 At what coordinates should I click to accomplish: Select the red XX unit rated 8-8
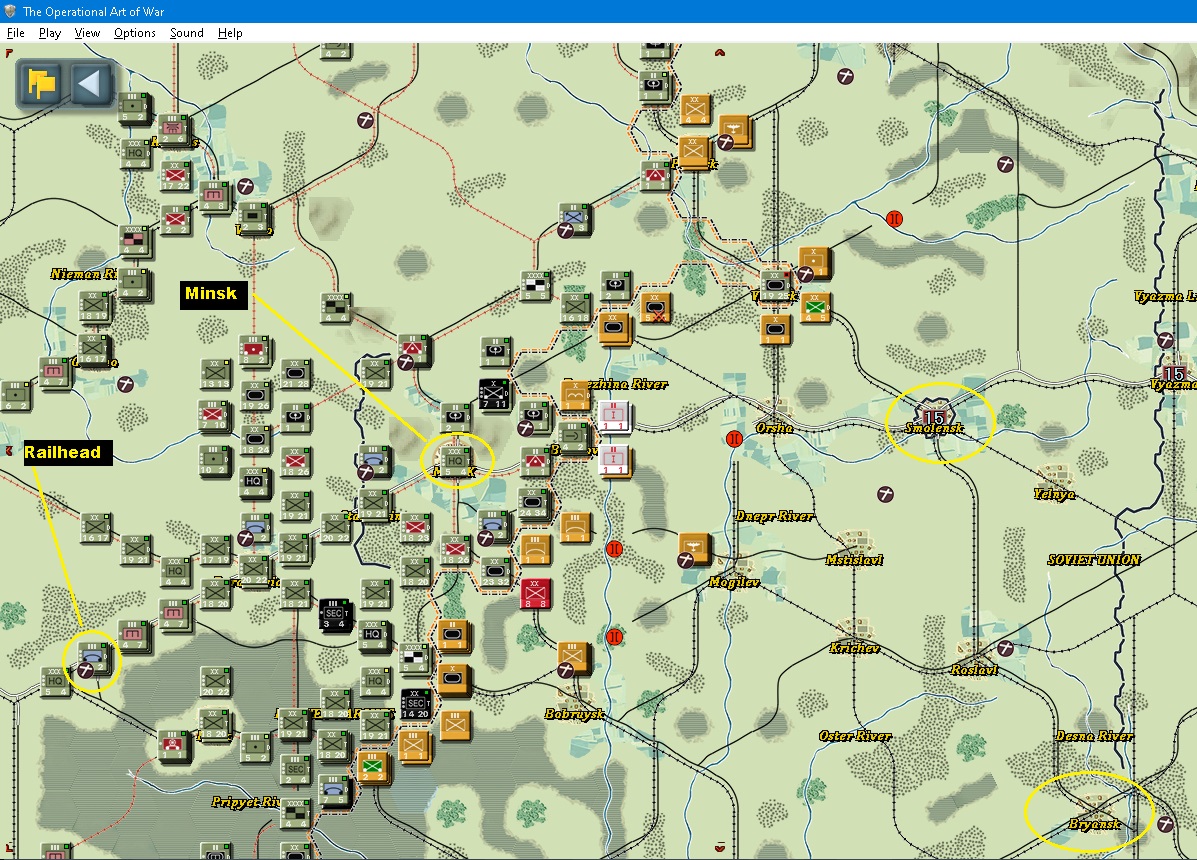pyautogui.click(x=535, y=594)
